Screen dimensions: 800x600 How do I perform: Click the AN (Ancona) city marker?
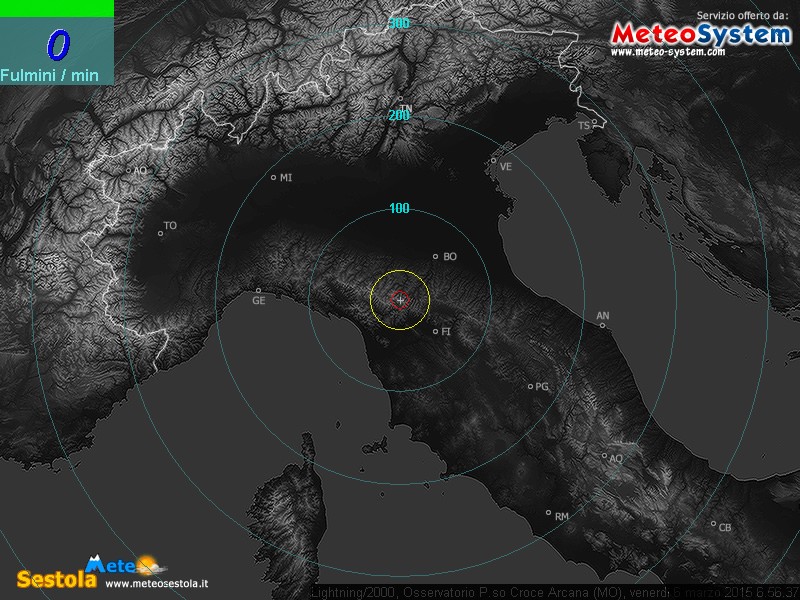pos(602,324)
